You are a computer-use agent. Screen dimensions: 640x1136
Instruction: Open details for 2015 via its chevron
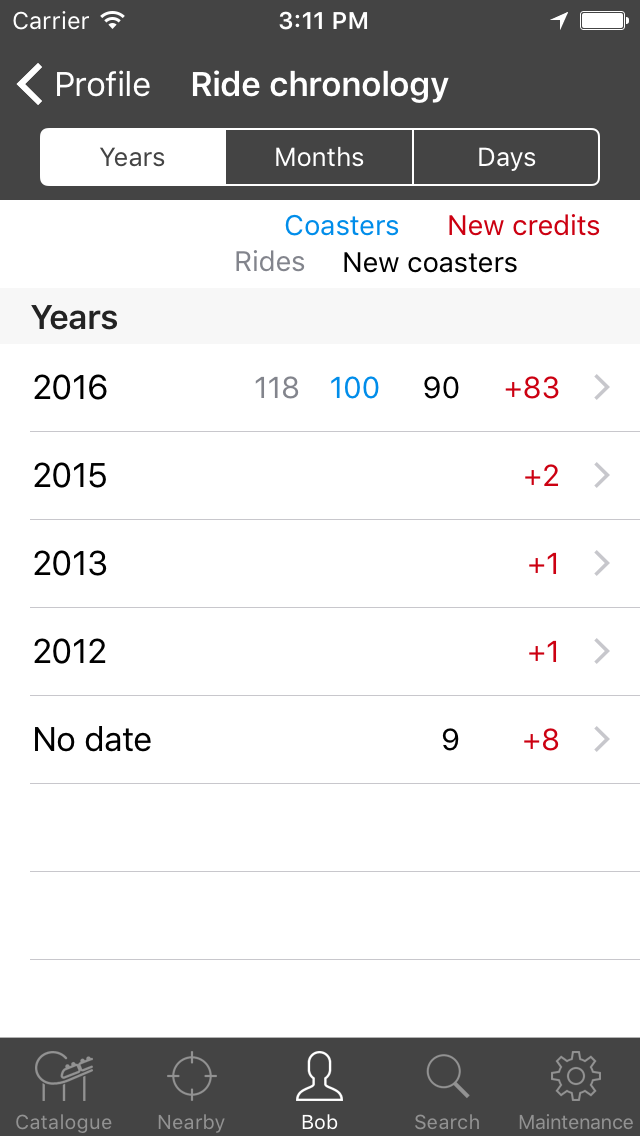[x=602, y=476]
